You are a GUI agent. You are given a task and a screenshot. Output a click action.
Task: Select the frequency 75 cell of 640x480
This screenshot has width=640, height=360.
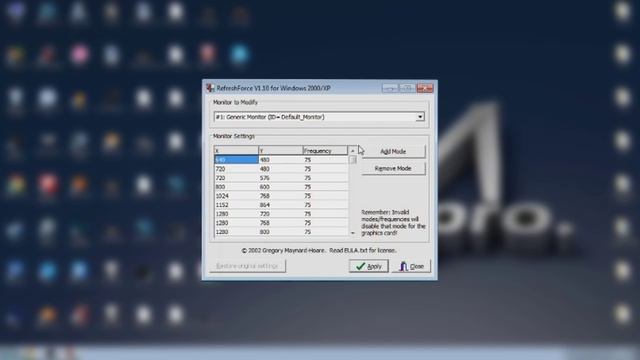click(x=325, y=160)
